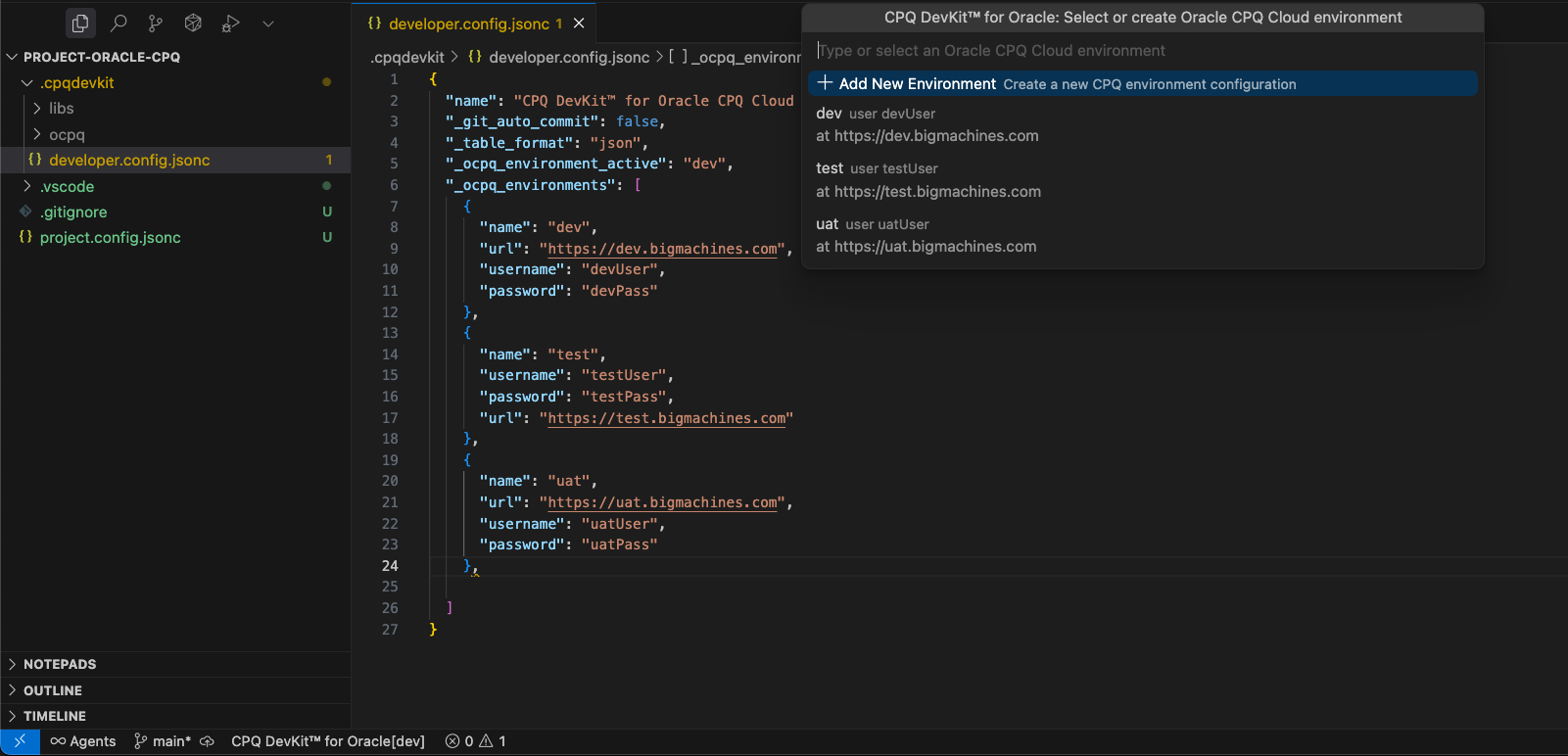Open the Source Control view icon

point(156,23)
